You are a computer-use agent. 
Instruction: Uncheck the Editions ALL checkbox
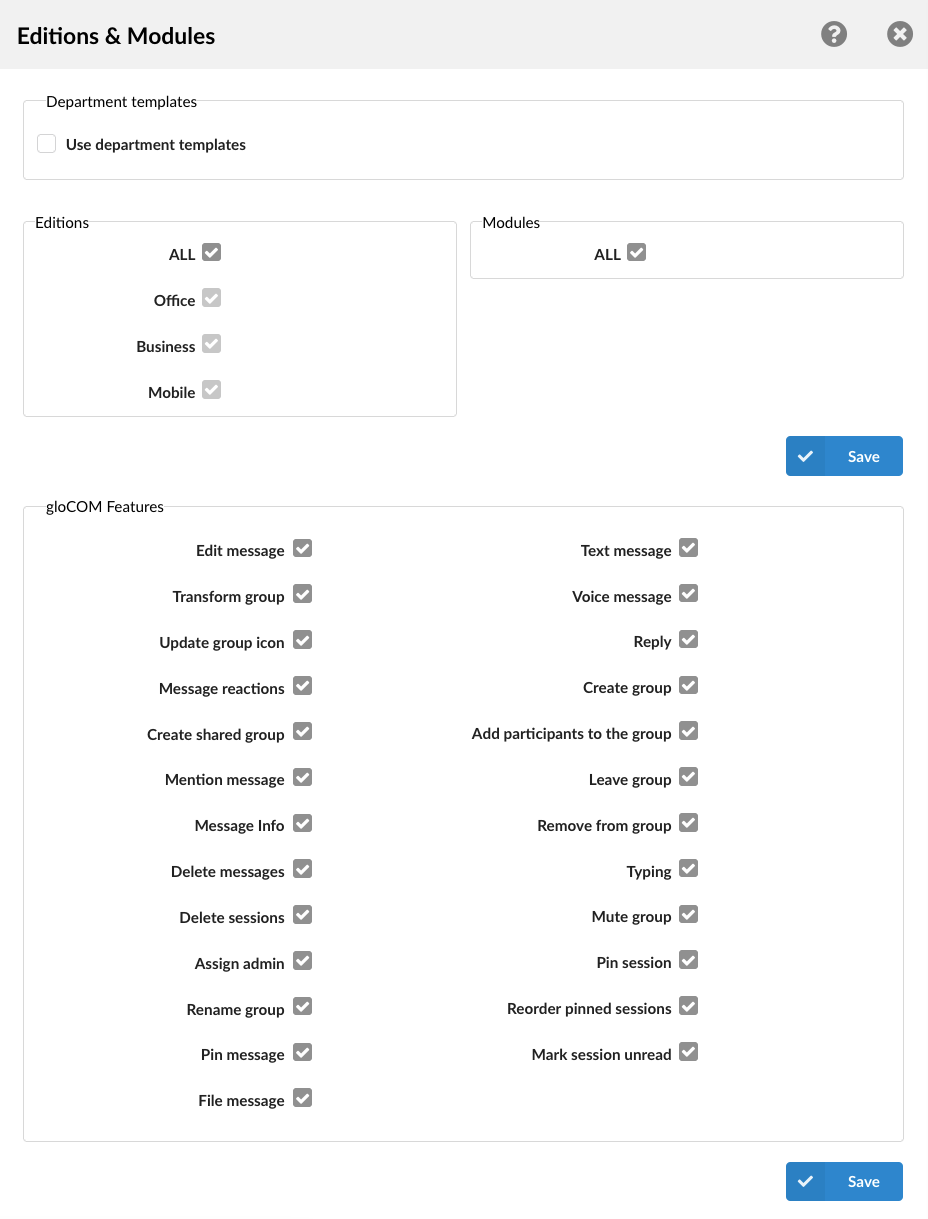(211, 252)
